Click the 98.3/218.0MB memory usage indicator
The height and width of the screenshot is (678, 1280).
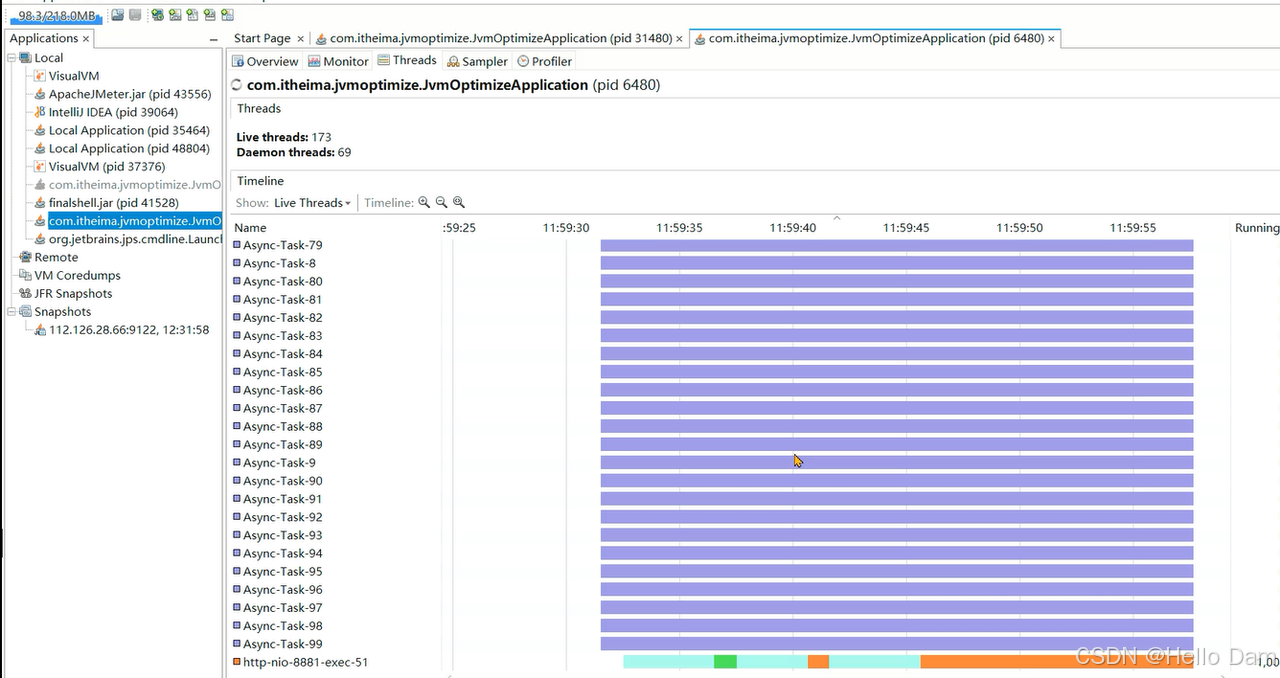[x=55, y=15]
